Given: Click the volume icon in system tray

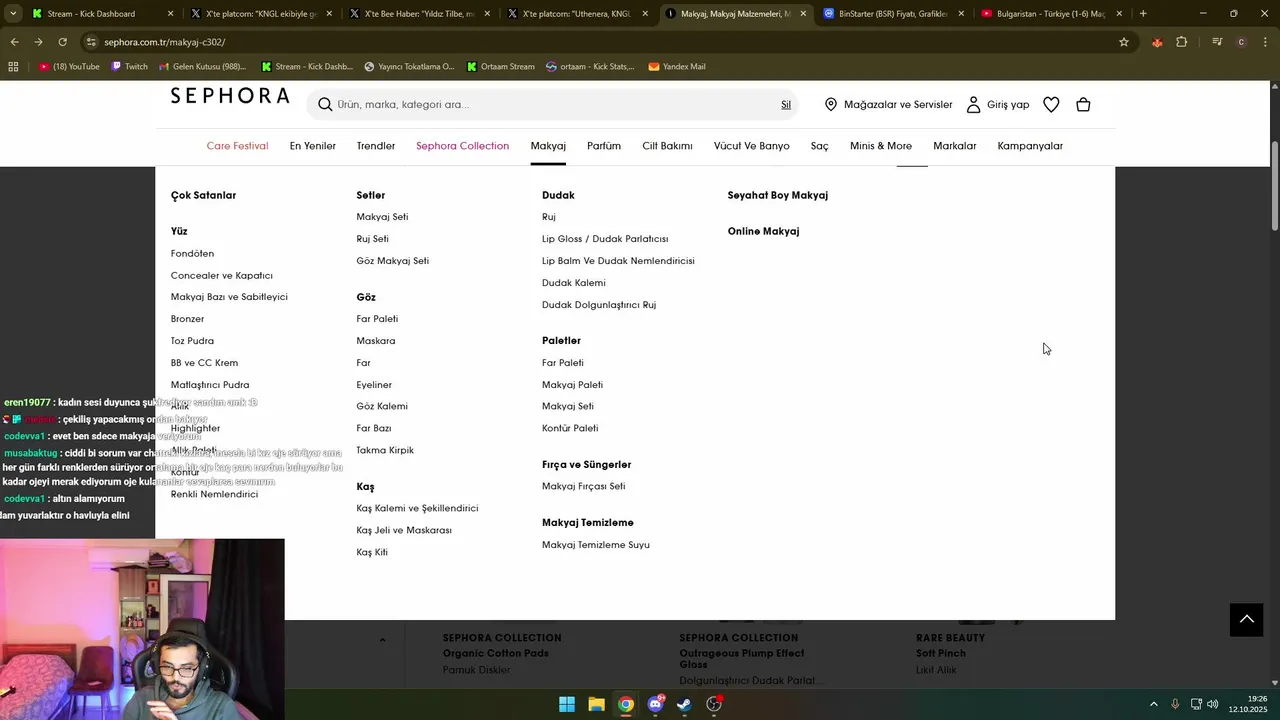Looking at the screenshot, I should [x=1213, y=704].
